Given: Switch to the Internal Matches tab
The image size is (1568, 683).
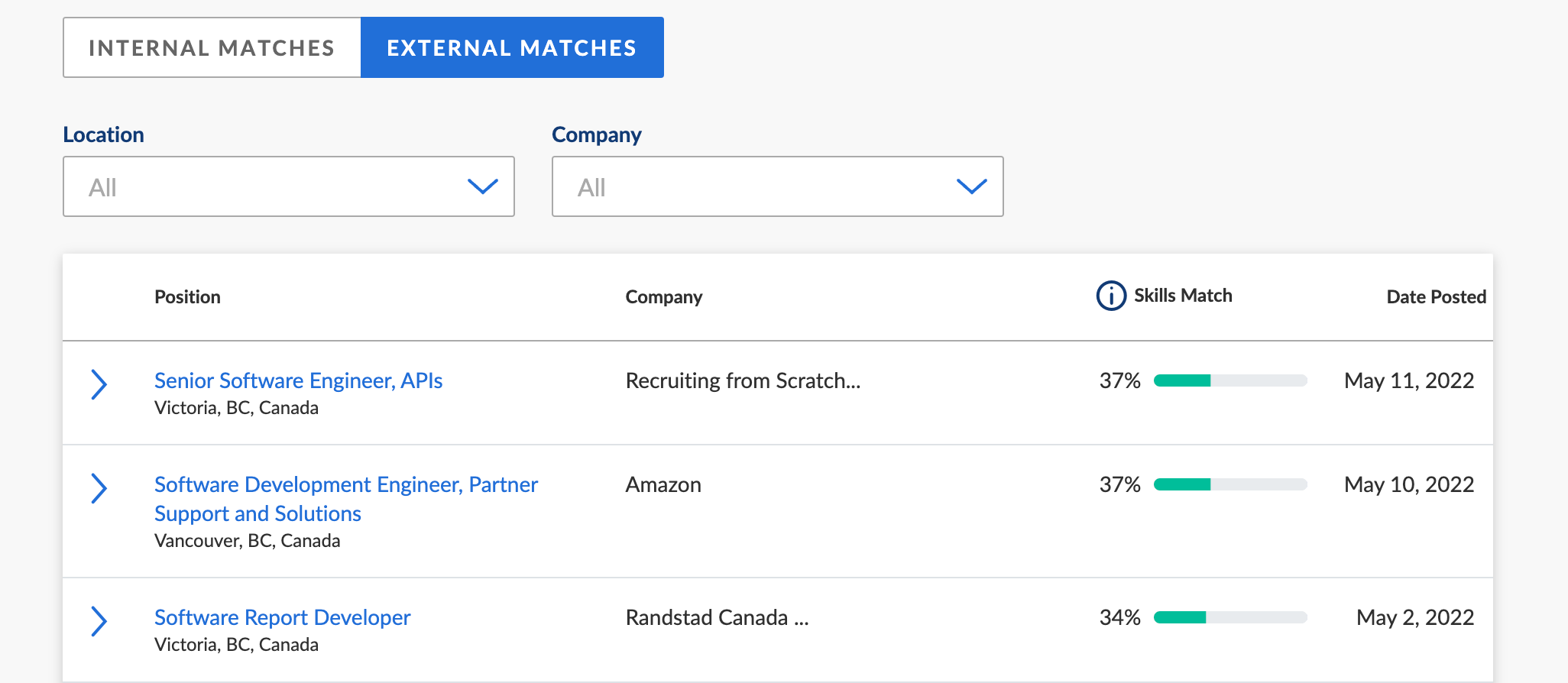Looking at the screenshot, I should [x=212, y=47].
